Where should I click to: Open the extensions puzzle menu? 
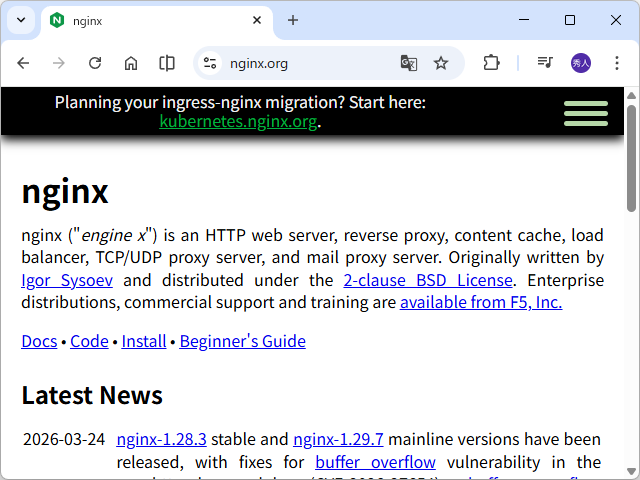pos(491,63)
